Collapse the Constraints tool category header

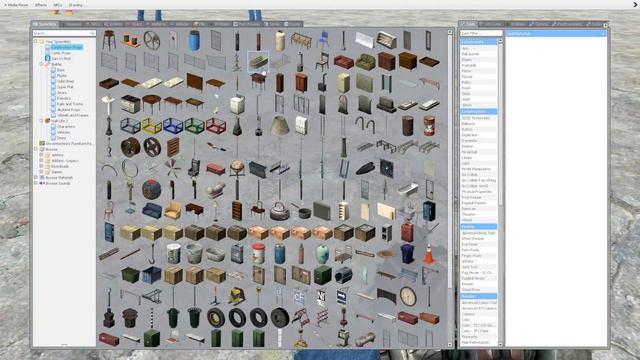pos(478,42)
